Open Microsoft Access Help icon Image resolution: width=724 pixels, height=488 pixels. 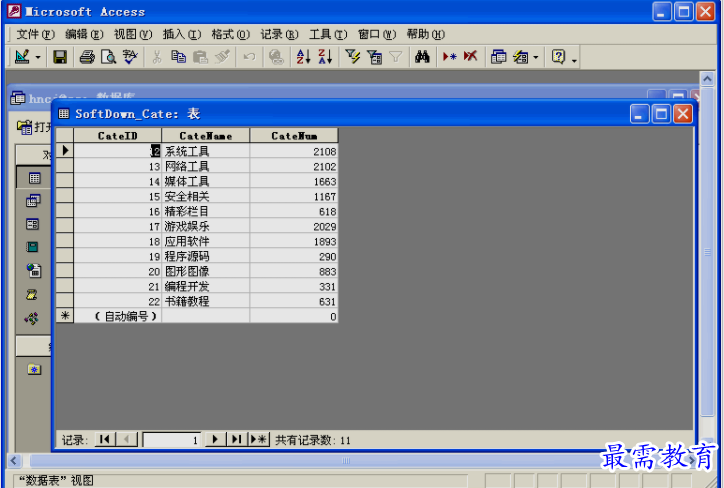point(558,57)
